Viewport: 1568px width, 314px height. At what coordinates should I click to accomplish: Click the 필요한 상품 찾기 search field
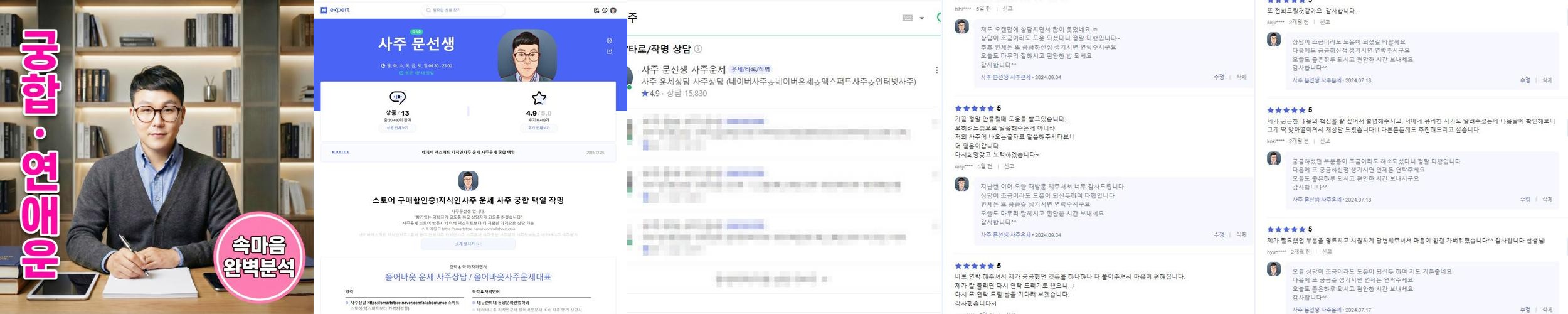pos(464,10)
